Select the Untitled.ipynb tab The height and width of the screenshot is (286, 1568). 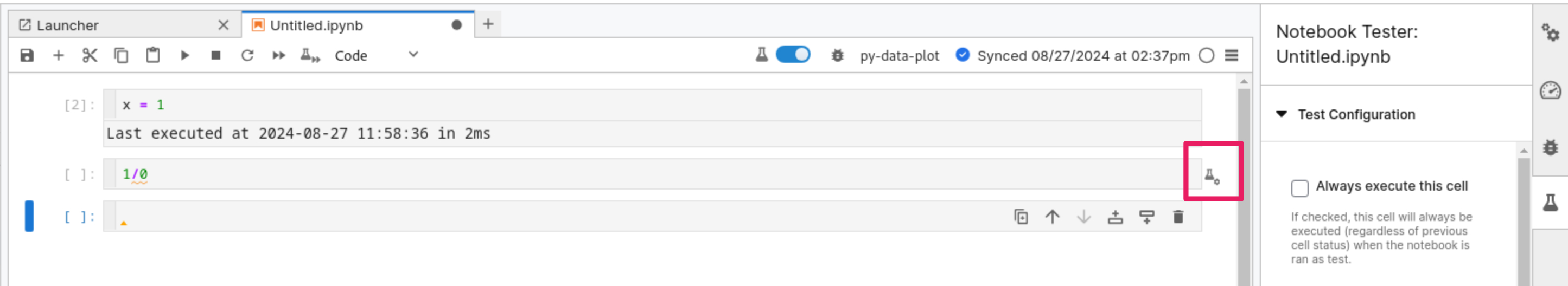click(x=316, y=25)
